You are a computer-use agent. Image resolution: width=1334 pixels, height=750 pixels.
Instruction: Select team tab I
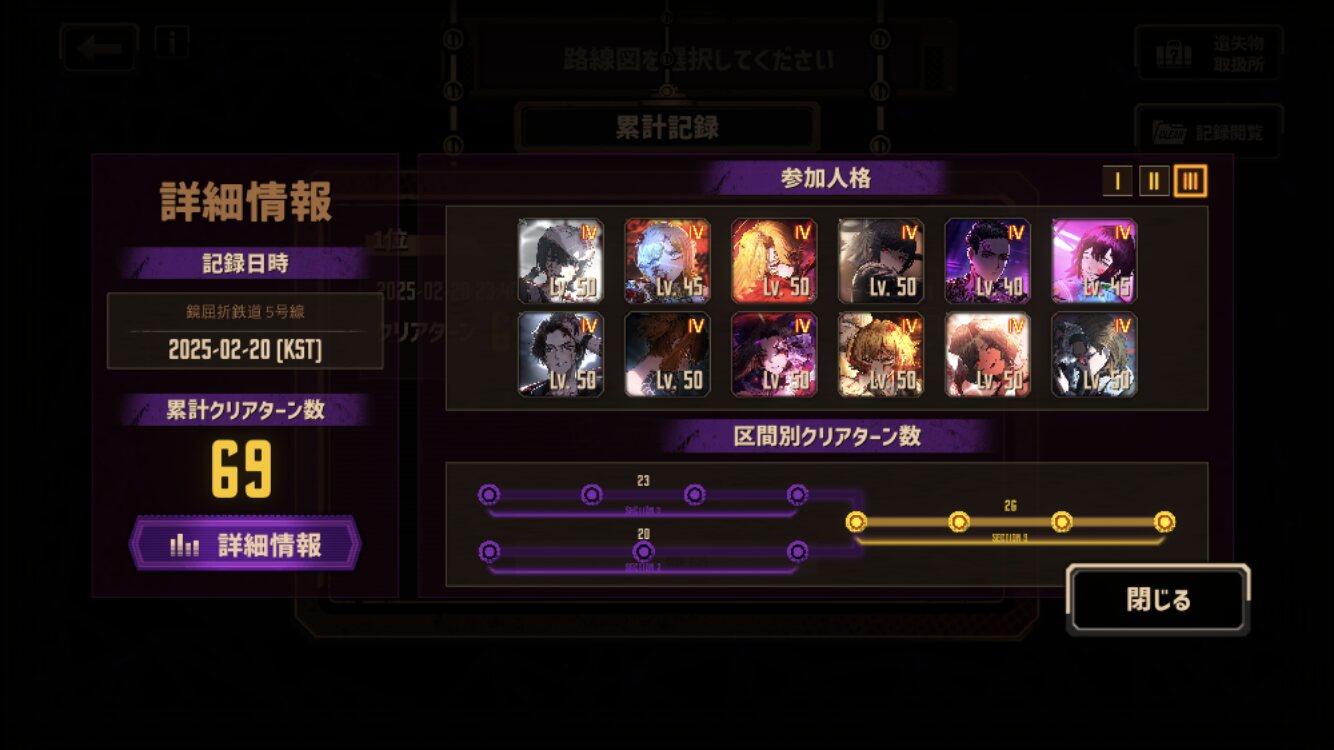[1117, 181]
